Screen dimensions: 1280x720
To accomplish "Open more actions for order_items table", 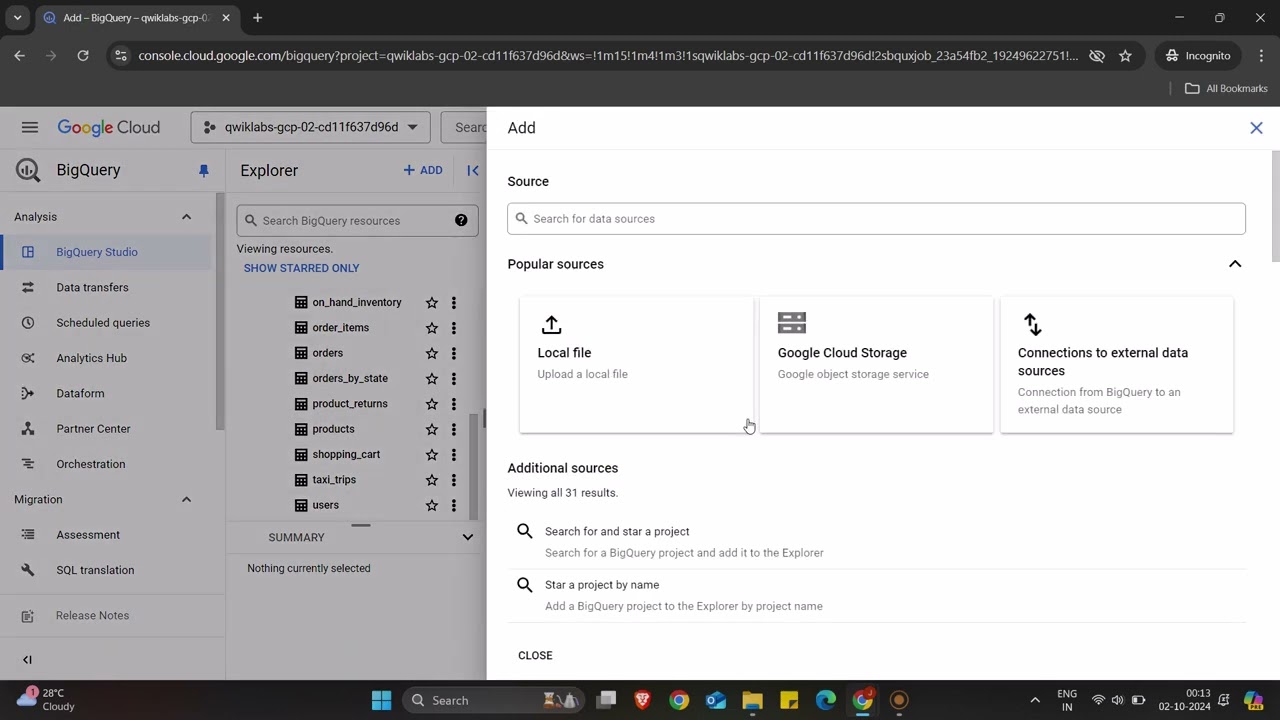I will click(x=453, y=328).
